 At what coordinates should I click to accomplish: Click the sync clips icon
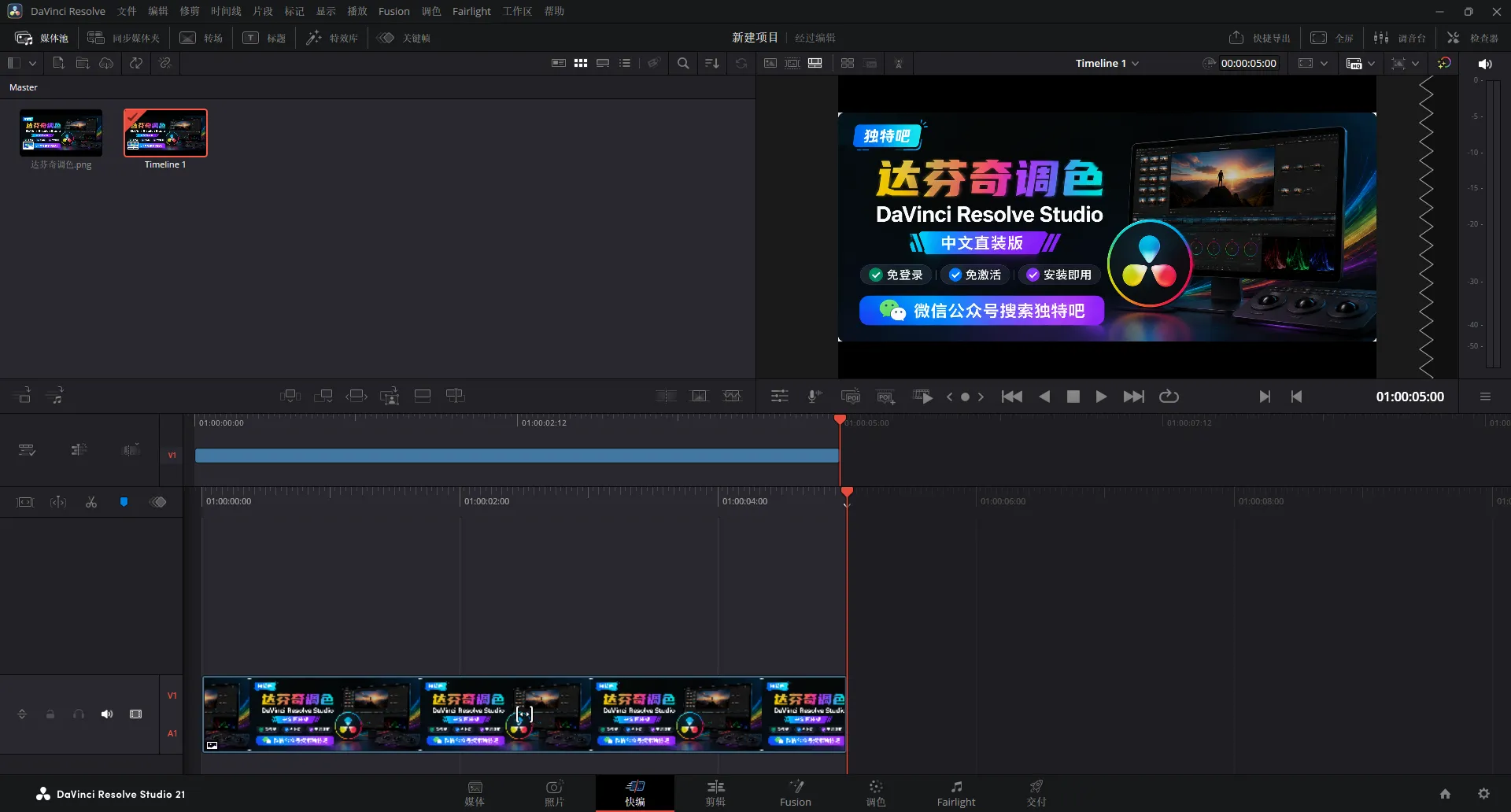point(136,63)
